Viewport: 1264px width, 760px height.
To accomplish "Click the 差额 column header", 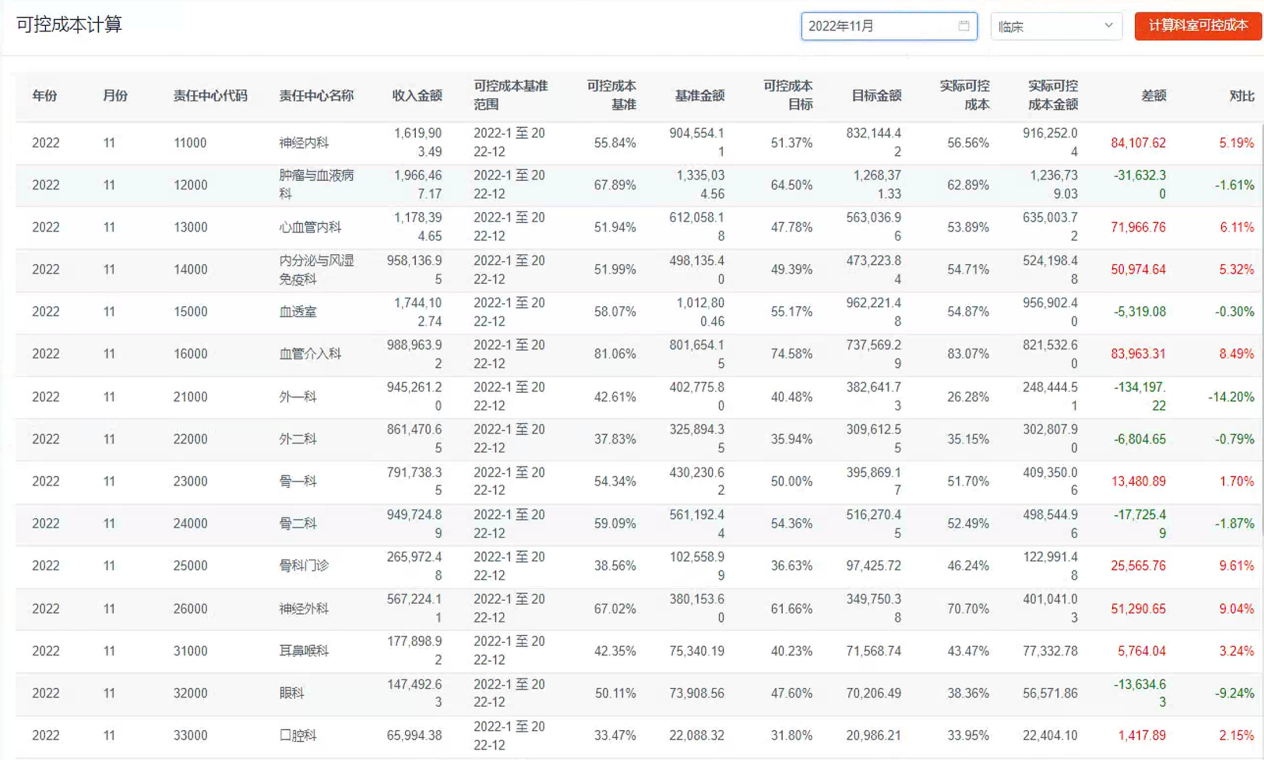I will 1153,96.
